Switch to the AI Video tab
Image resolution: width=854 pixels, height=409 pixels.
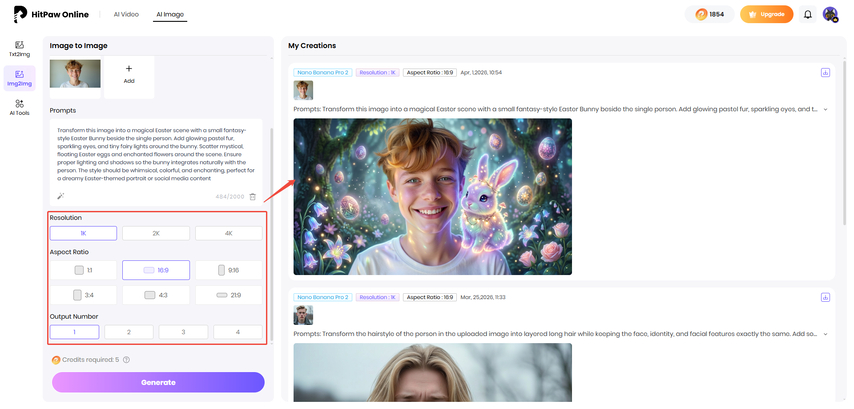tap(126, 15)
